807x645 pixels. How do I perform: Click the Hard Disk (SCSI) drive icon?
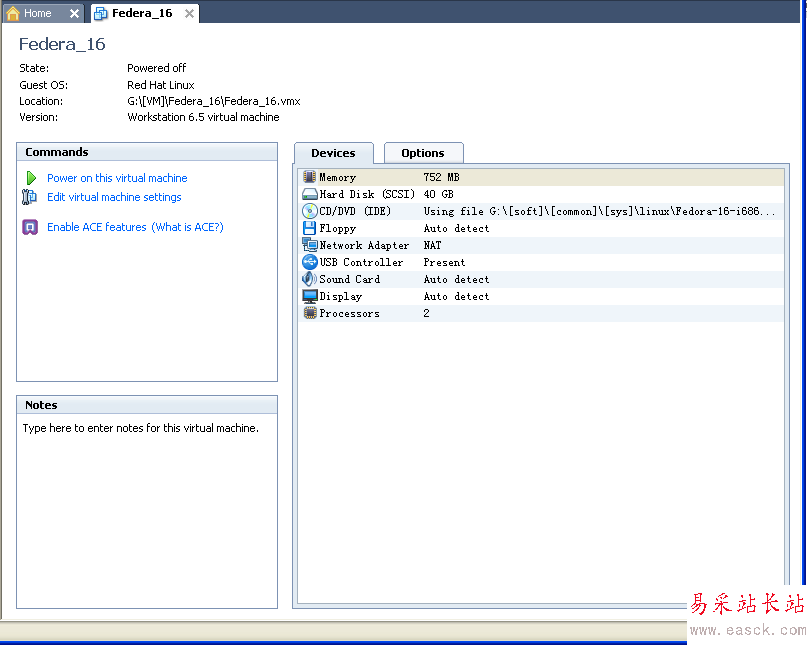[309, 194]
